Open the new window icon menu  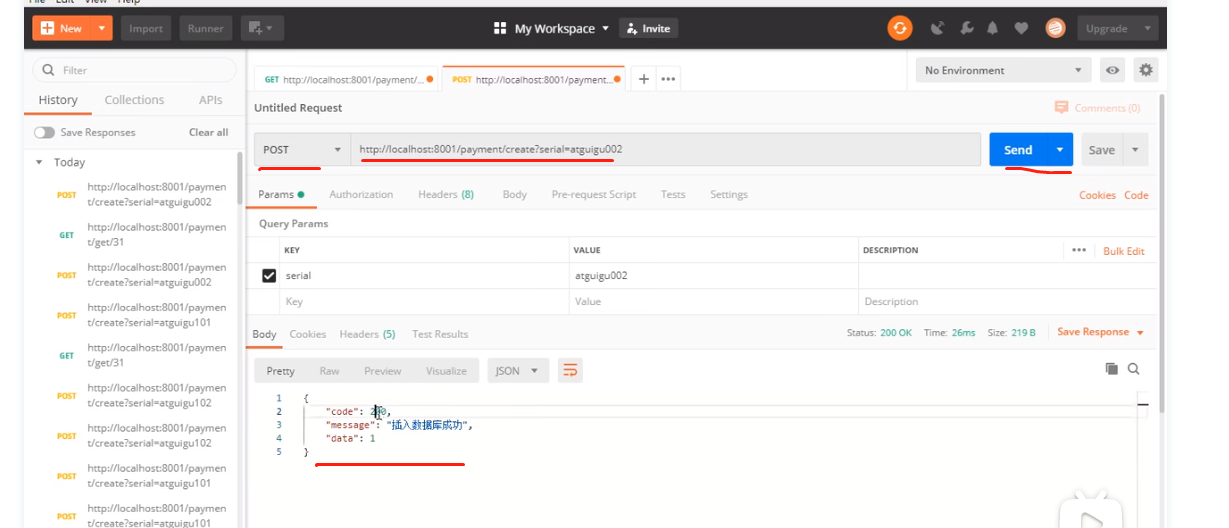pyautogui.click(x=262, y=28)
